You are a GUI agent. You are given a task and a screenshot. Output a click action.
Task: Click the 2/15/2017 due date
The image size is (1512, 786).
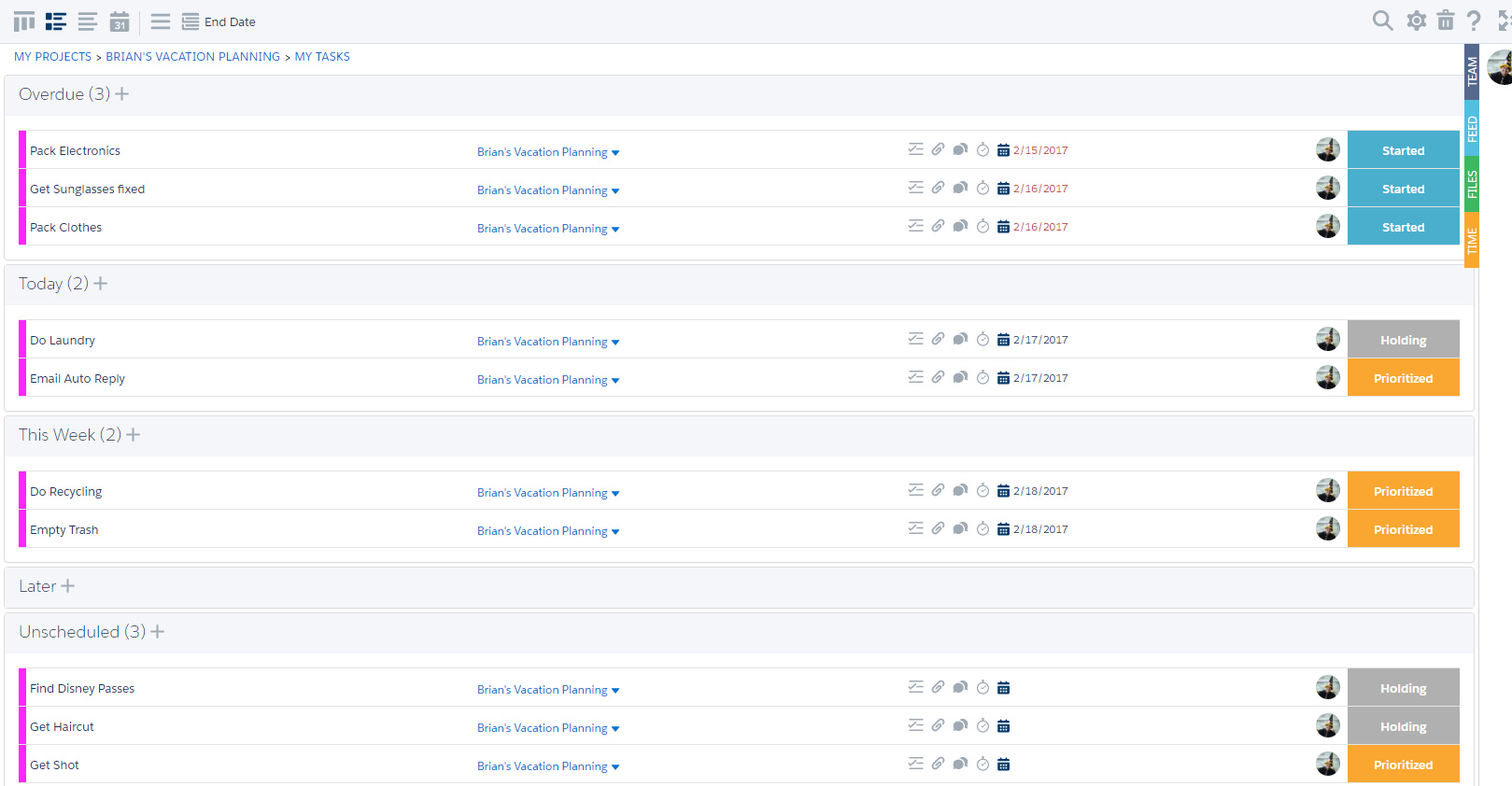tap(1040, 150)
